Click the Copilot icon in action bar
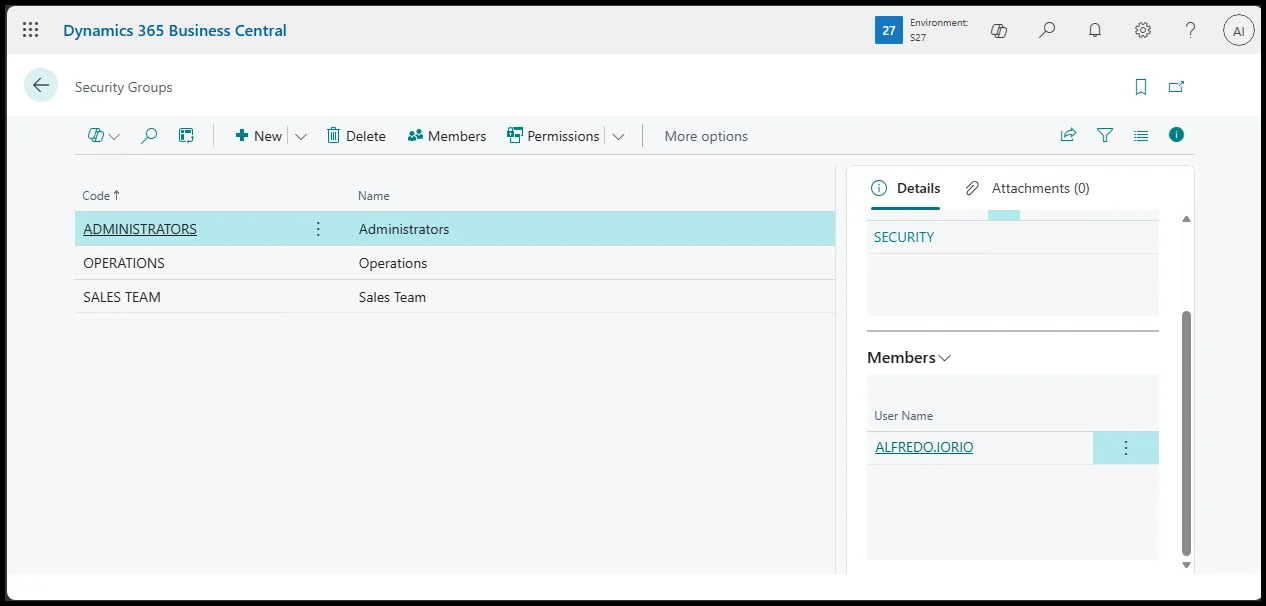1266x606 pixels. [96, 135]
